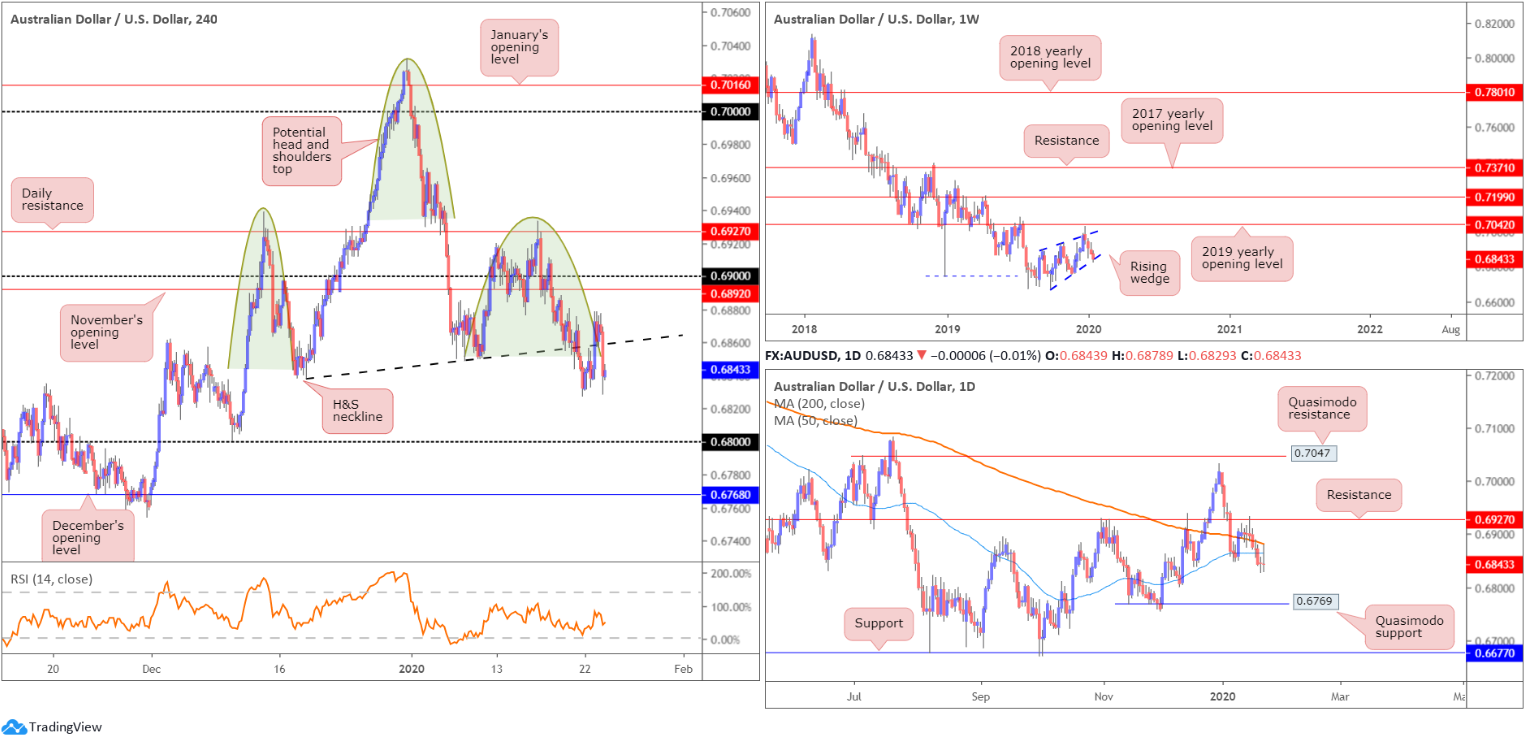This screenshot has width=1527, height=742.
Task: Click the 0.67680 blue price tag
Action: click(731, 494)
